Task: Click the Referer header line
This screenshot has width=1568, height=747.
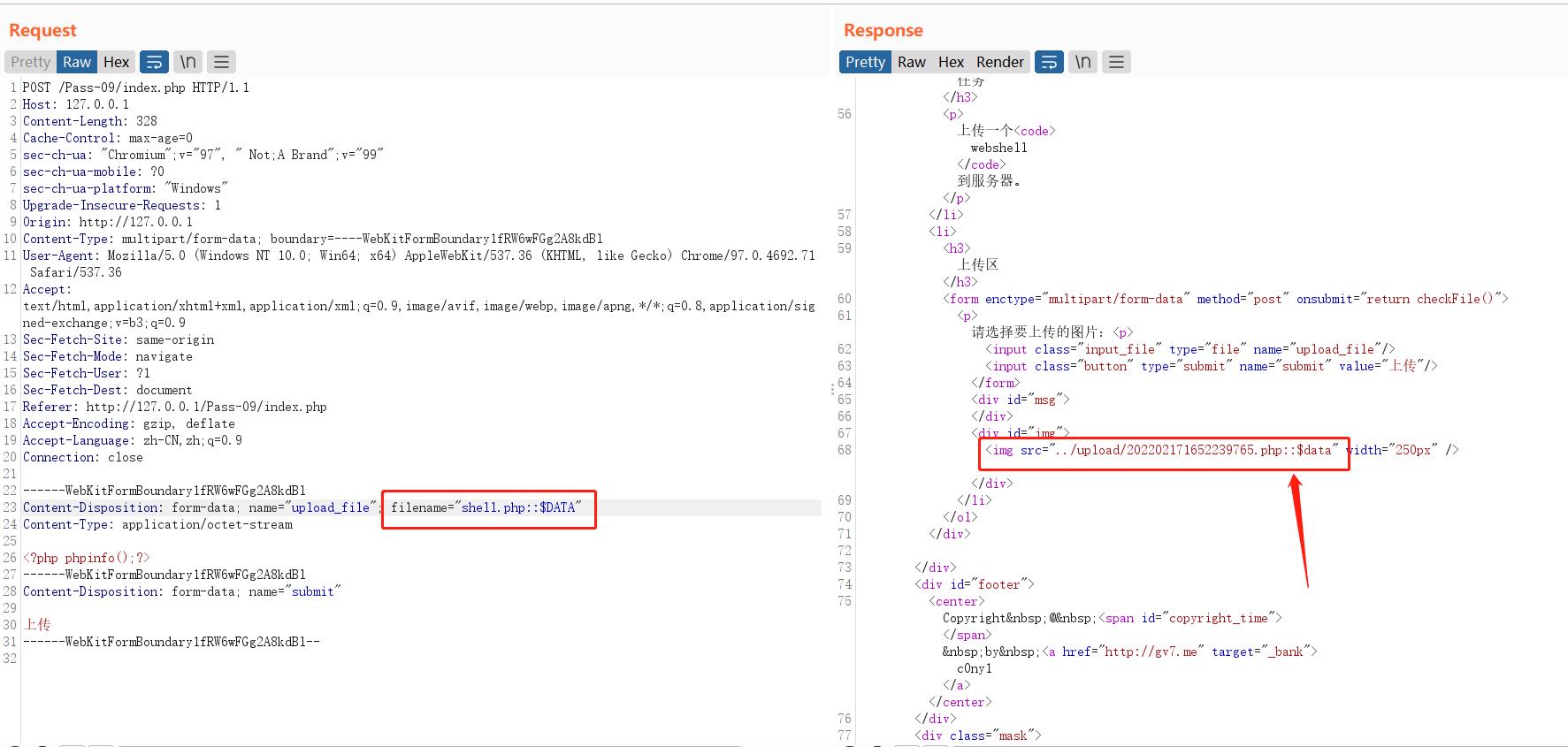Action: point(175,407)
